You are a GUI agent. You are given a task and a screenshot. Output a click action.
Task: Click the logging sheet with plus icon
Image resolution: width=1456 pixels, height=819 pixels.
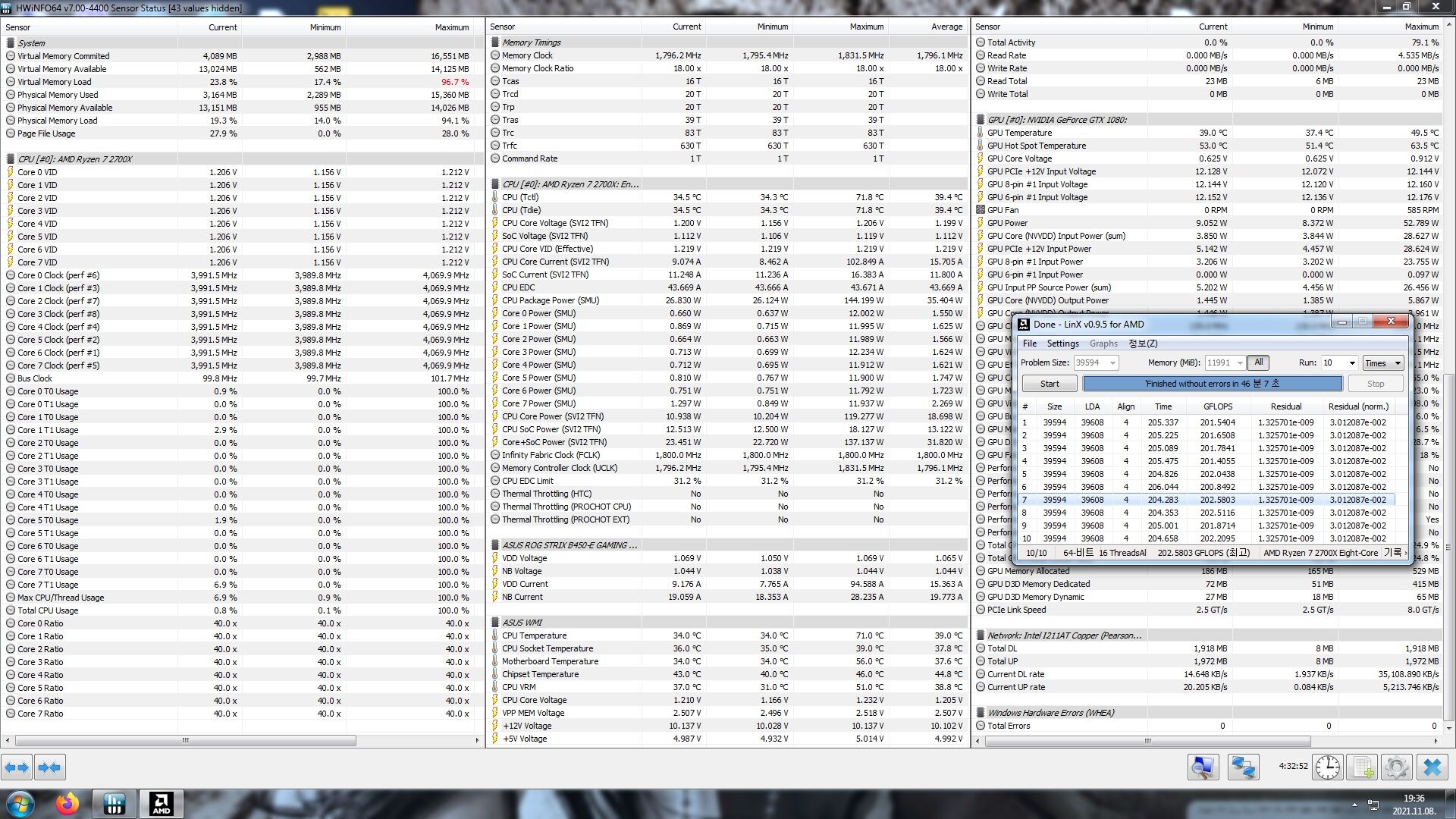coord(1362,767)
